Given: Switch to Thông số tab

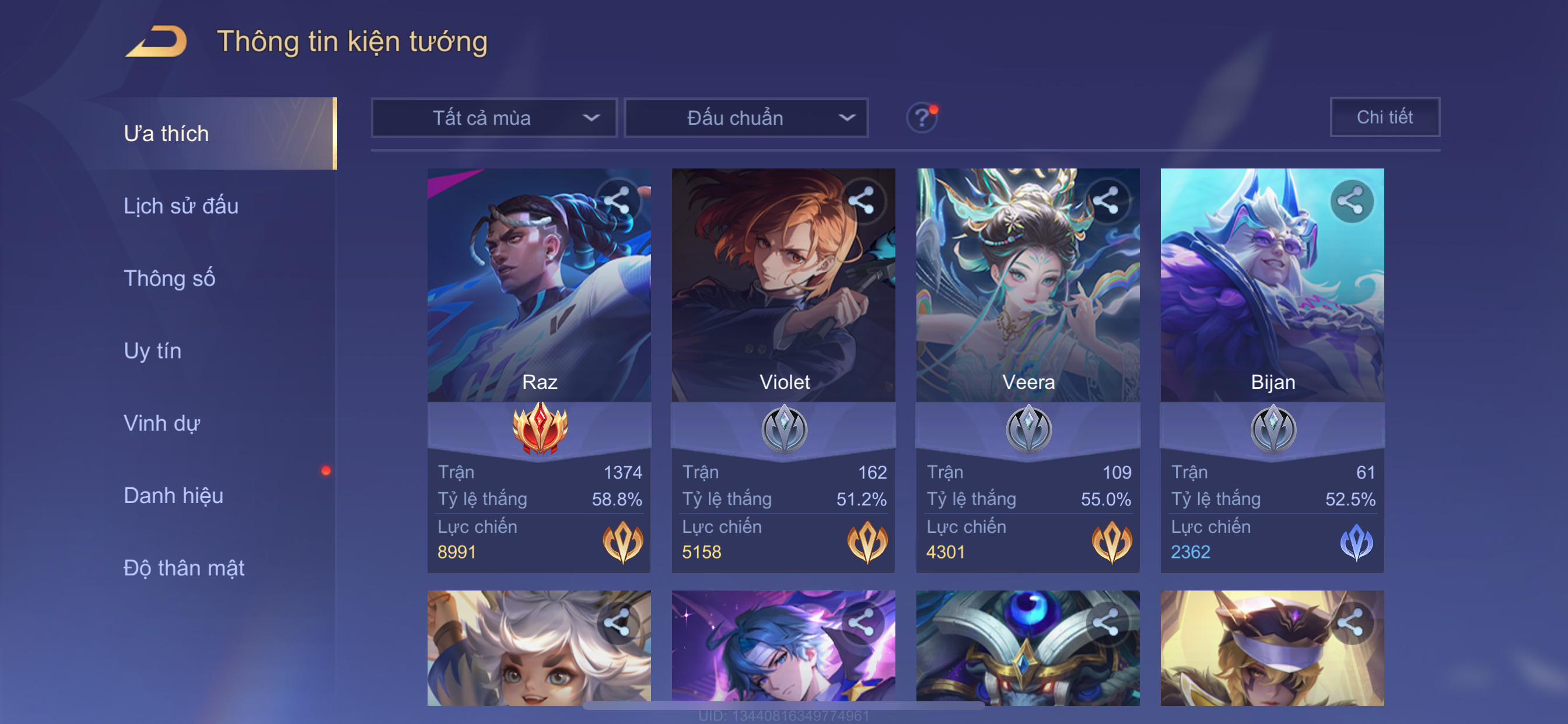Looking at the screenshot, I should click(169, 278).
